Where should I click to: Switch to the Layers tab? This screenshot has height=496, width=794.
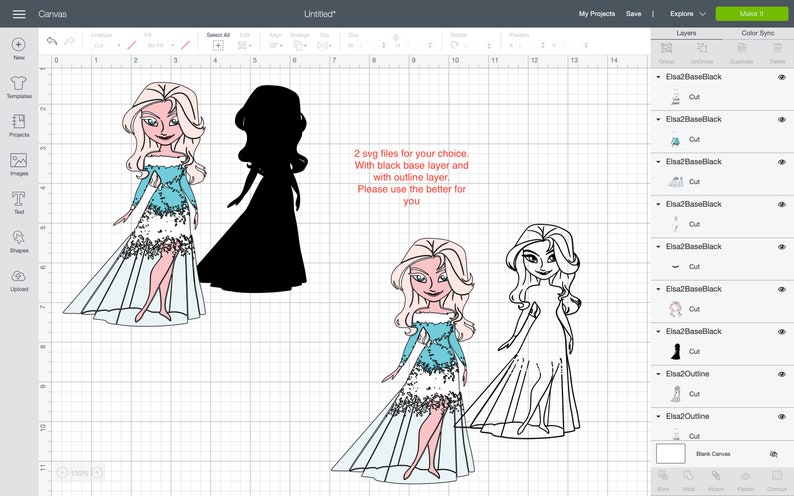coord(686,33)
